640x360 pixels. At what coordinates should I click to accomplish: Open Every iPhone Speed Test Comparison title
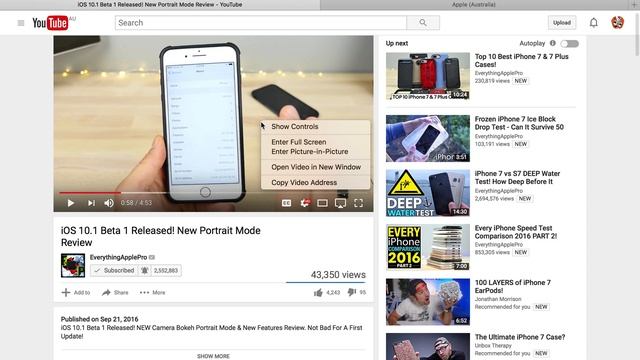[516, 232]
